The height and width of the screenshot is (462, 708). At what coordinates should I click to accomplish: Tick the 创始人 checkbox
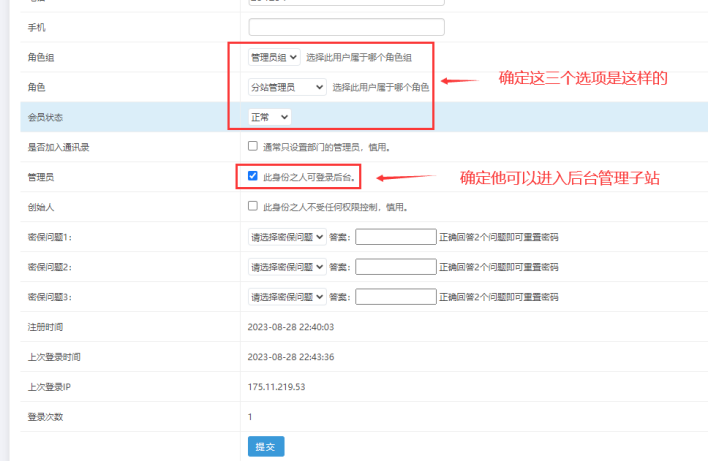coord(253,206)
